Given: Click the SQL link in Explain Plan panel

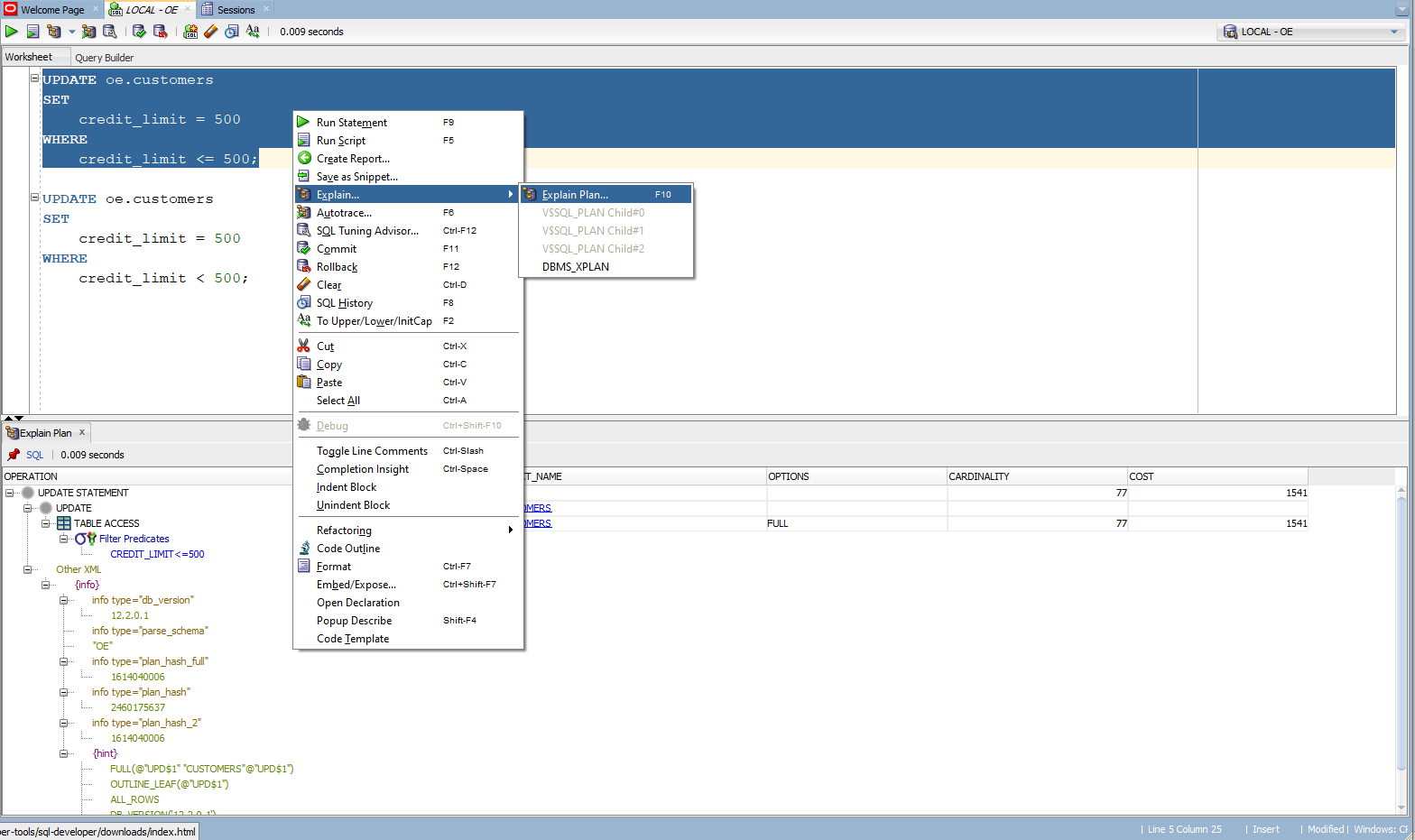Looking at the screenshot, I should [34, 455].
